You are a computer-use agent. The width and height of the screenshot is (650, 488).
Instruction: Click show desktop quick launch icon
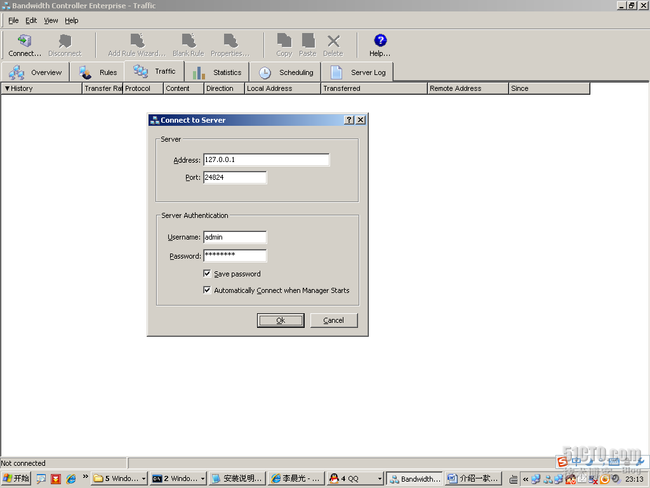(x=41, y=479)
